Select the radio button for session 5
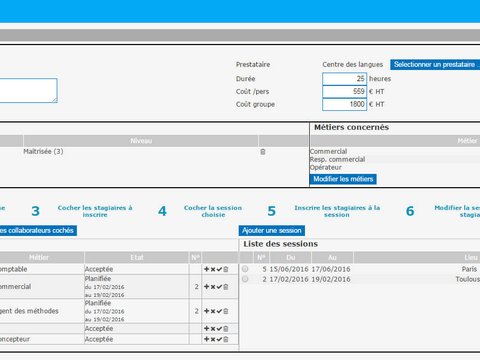The image size is (480, 360). [245, 269]
